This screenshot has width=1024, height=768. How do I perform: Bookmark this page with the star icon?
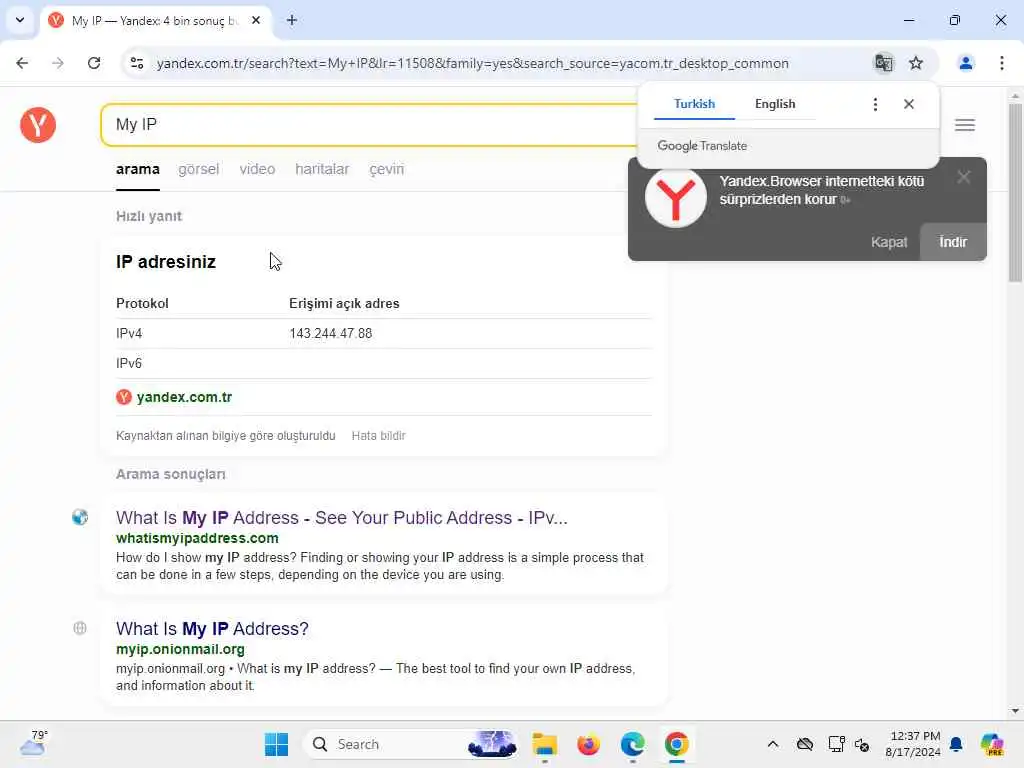tap(916, 63)
